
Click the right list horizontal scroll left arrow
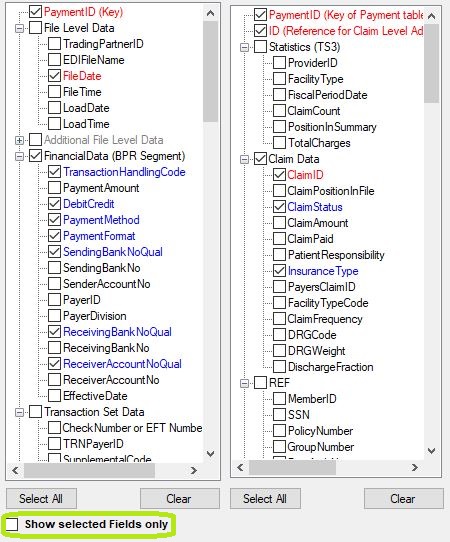240,467
